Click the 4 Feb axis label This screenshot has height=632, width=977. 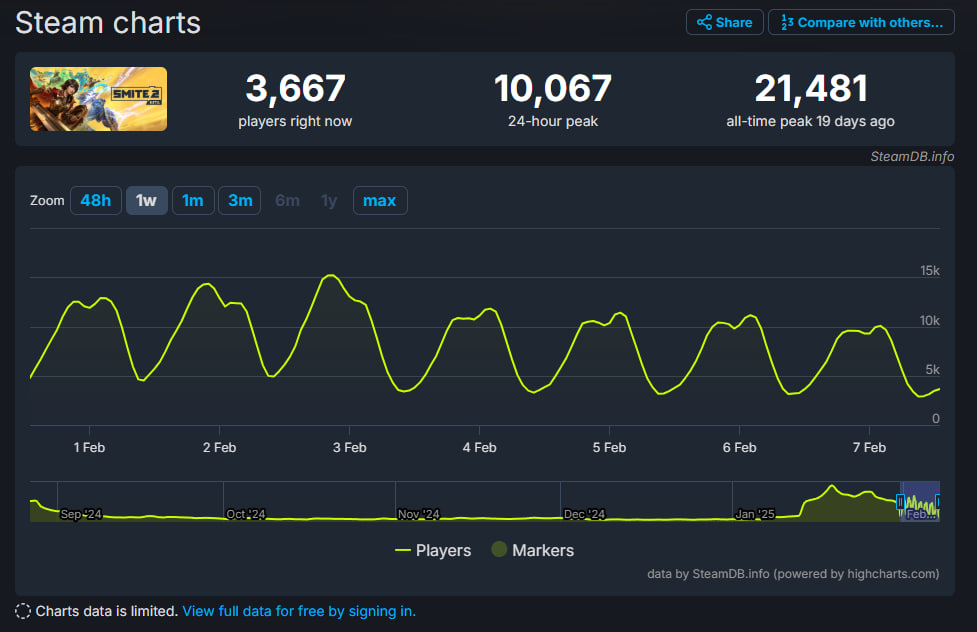tap(479, 448)
